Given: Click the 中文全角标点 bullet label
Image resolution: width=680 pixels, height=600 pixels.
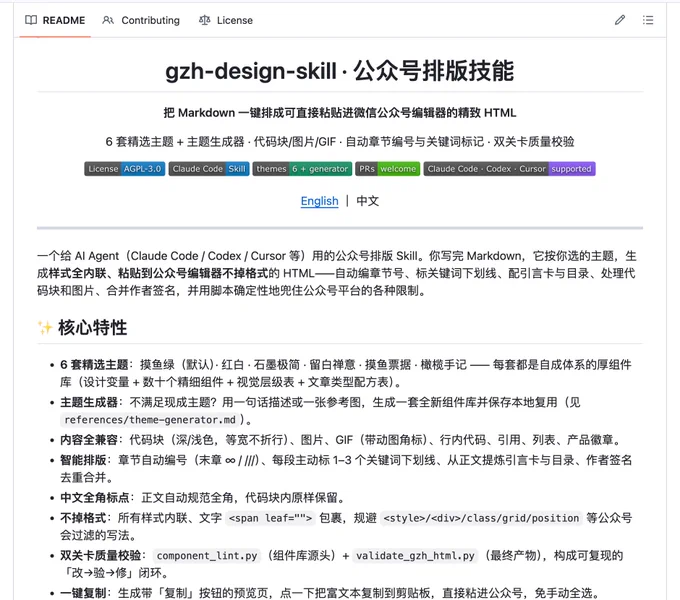Looking at the screenshot, I should tap(95, 498).
